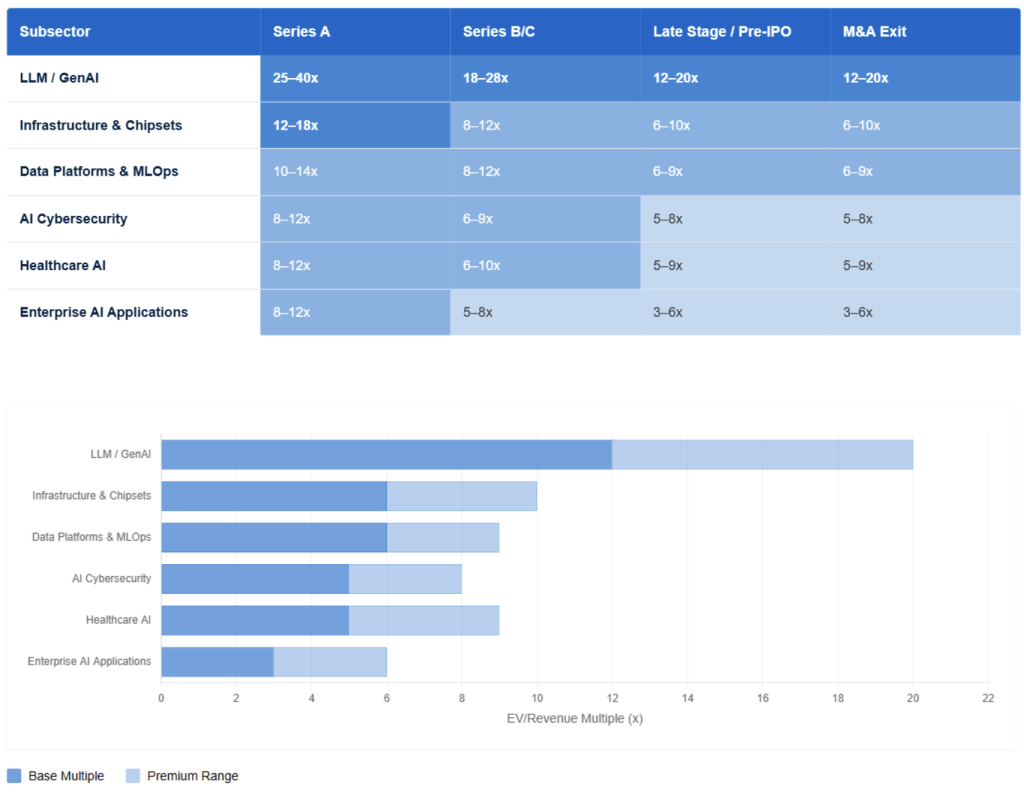Click Data Platforms & MLOps Series B/C 8–12x cell

pyautogui.click(x=545, y=172)
